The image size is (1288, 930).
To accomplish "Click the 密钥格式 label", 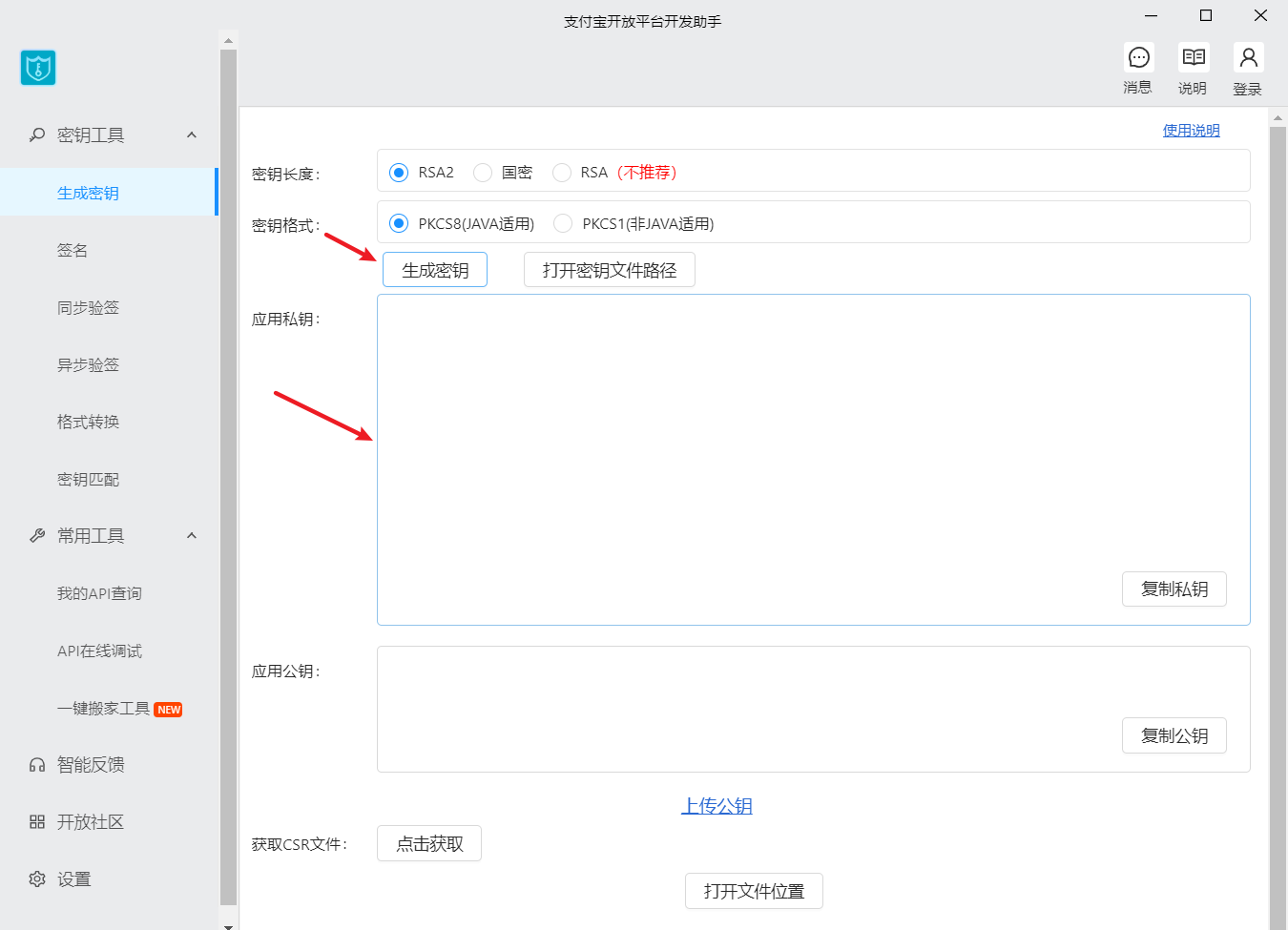I will tap(286, 225).
